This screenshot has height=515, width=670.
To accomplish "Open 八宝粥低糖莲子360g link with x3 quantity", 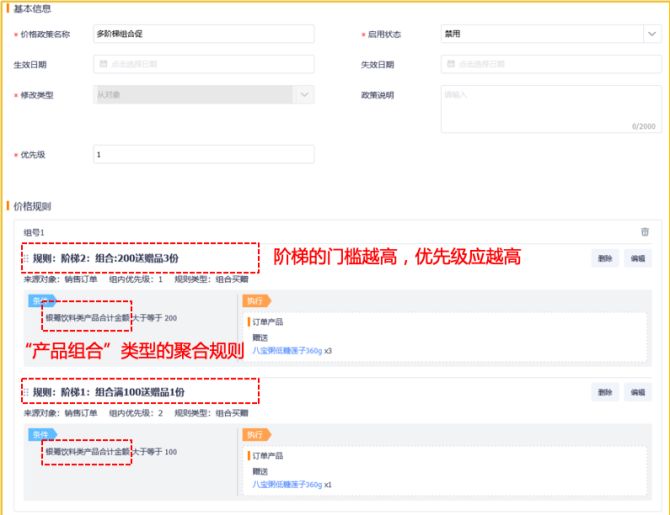I will pyautogui.click(x=286, y=350).
